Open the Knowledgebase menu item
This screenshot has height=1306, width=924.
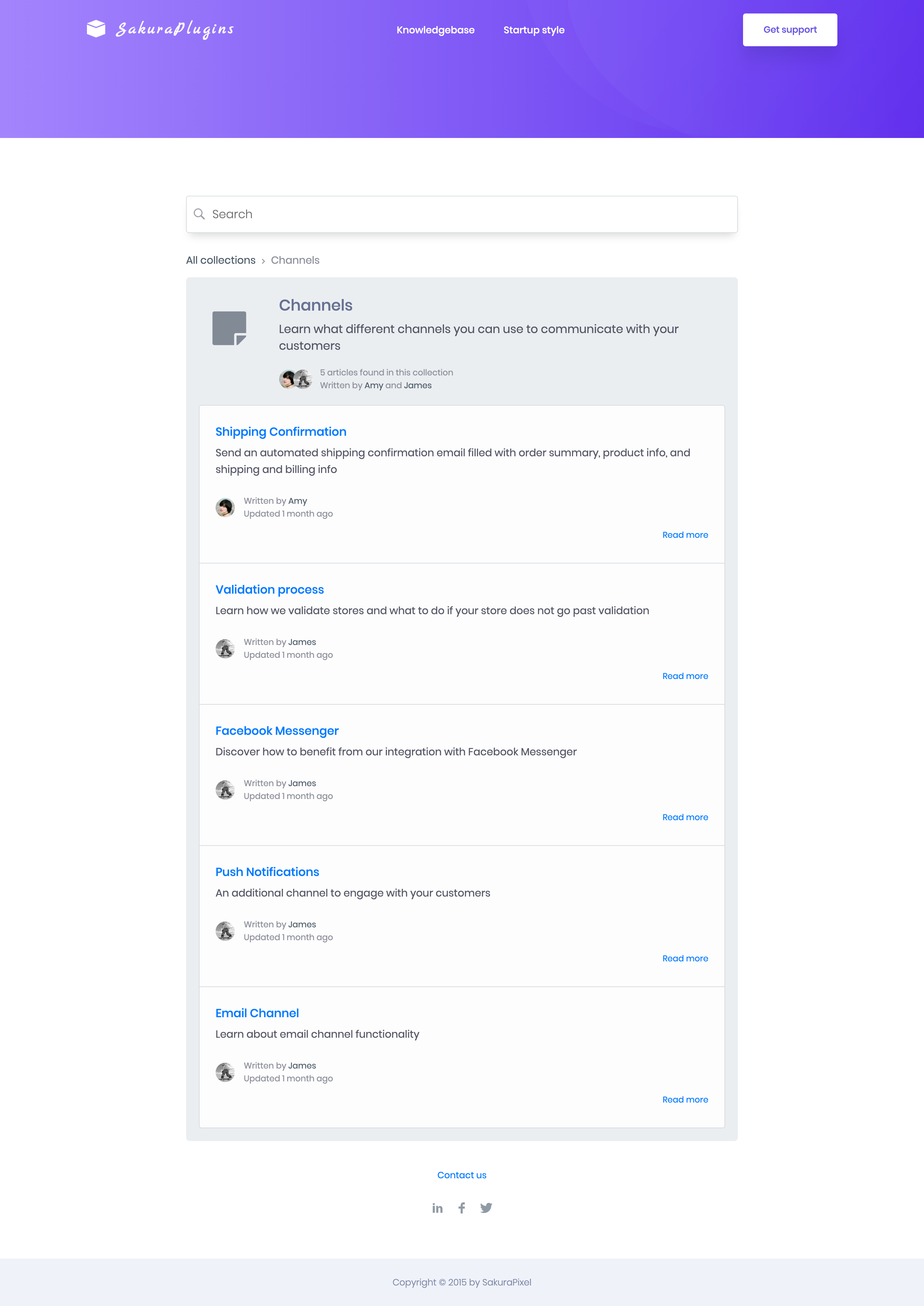tap(435, 30)
